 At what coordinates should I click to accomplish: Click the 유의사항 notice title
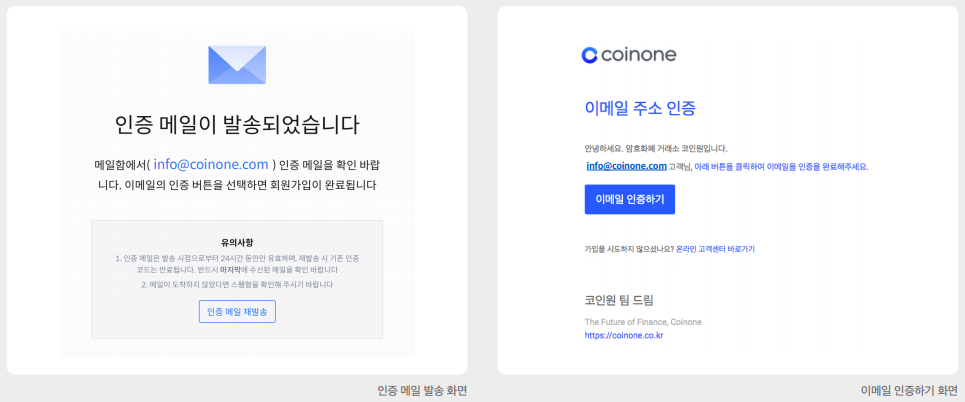237,242
